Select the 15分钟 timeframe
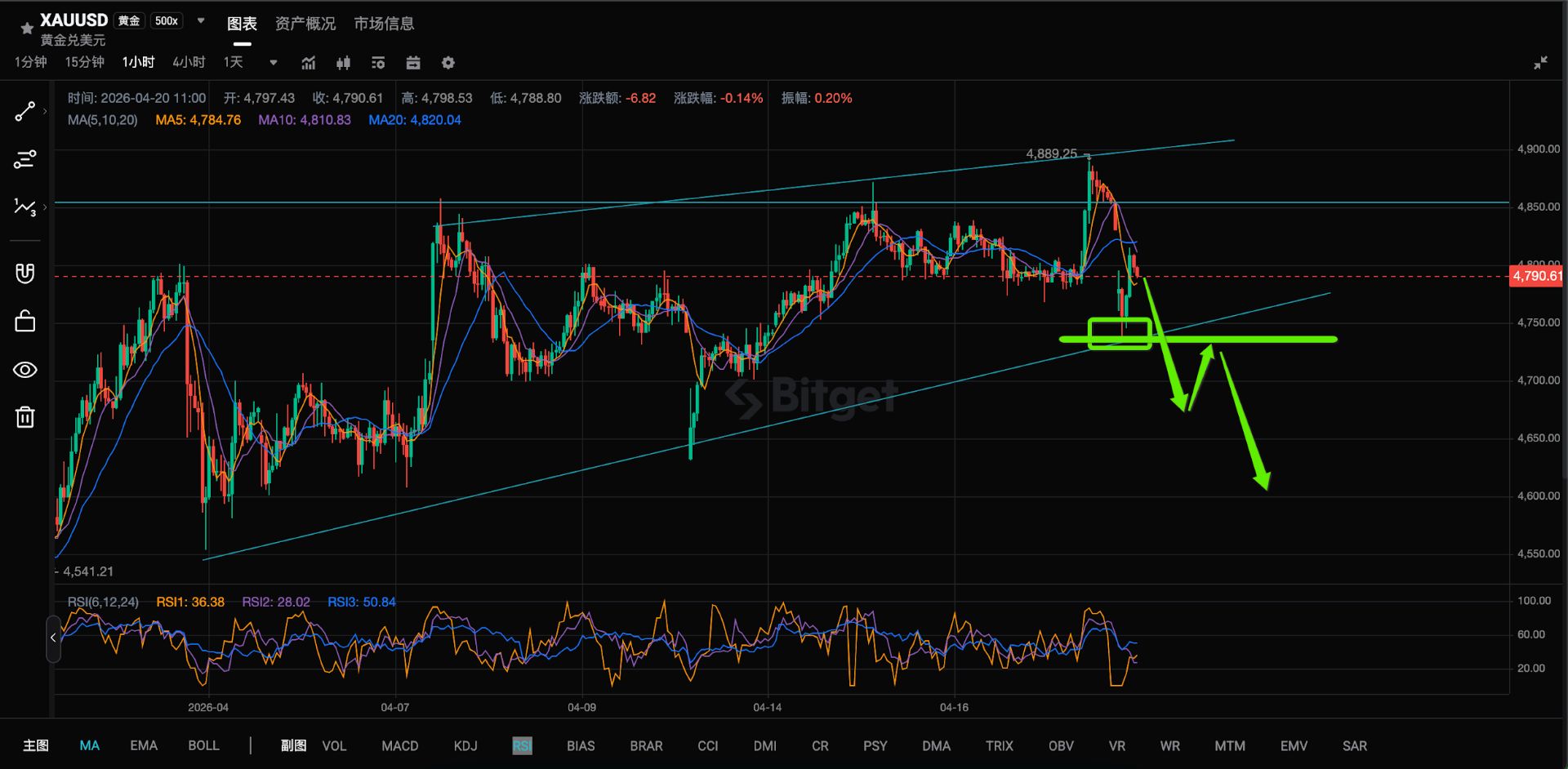 tap(85, 62)
